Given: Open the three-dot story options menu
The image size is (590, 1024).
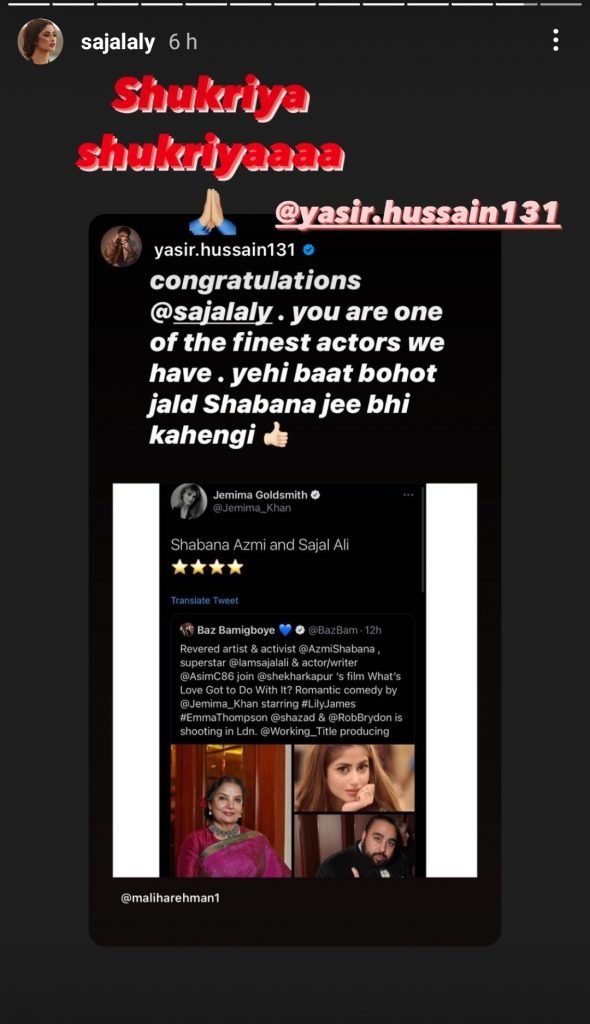Looking at the screenshot, I should [x=555, y=40].
